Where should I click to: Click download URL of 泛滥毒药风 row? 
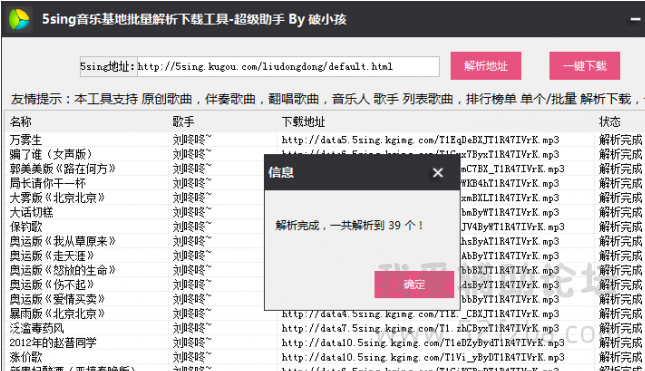420,328
